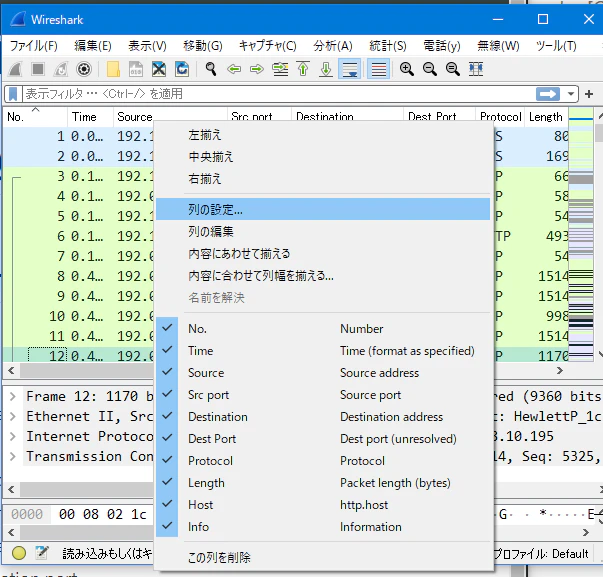This screenshot has height=577, width=603.
Task: Open the 分析(A) menu
Action: [x=333, y=46]
